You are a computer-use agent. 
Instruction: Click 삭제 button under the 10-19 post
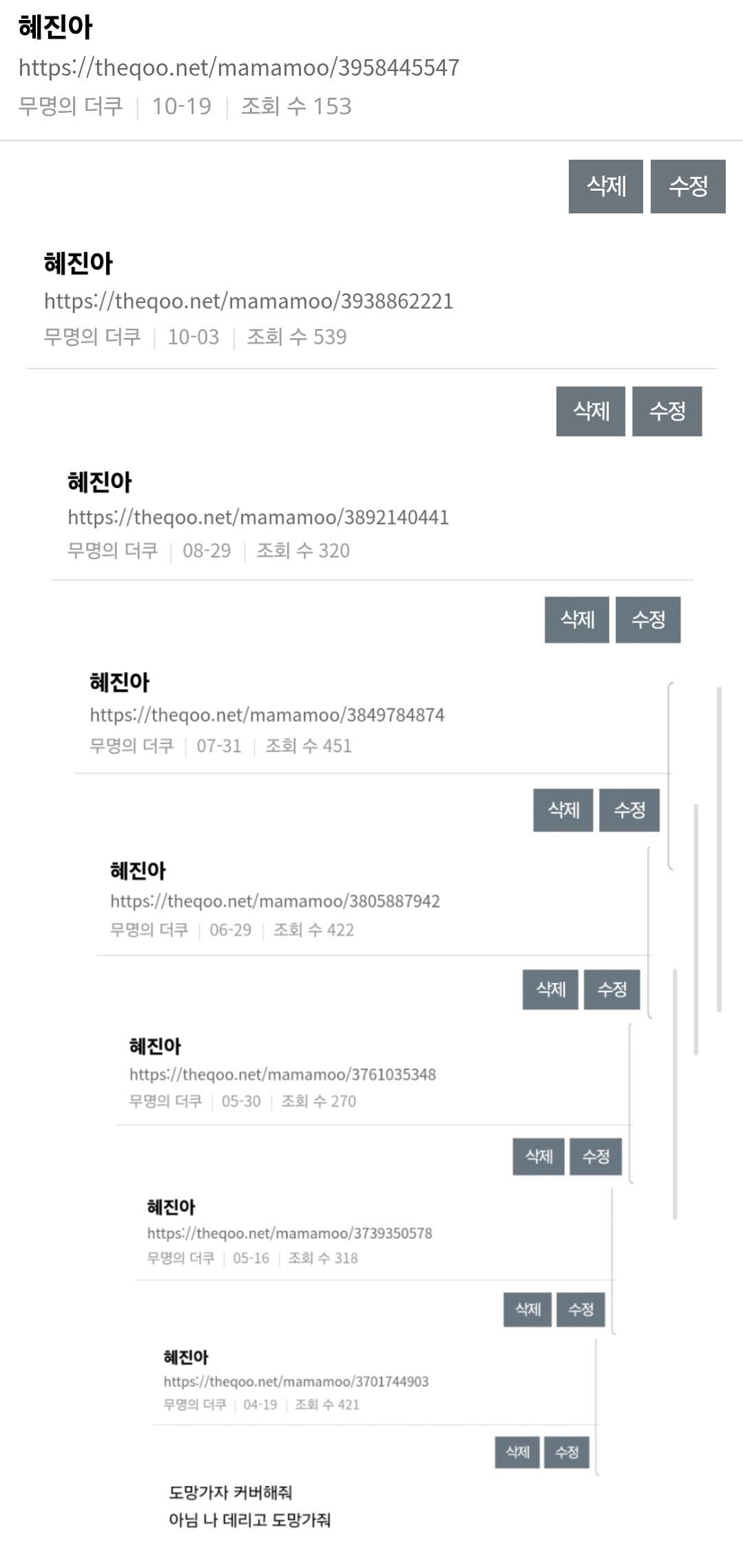[x=605, y=187]
